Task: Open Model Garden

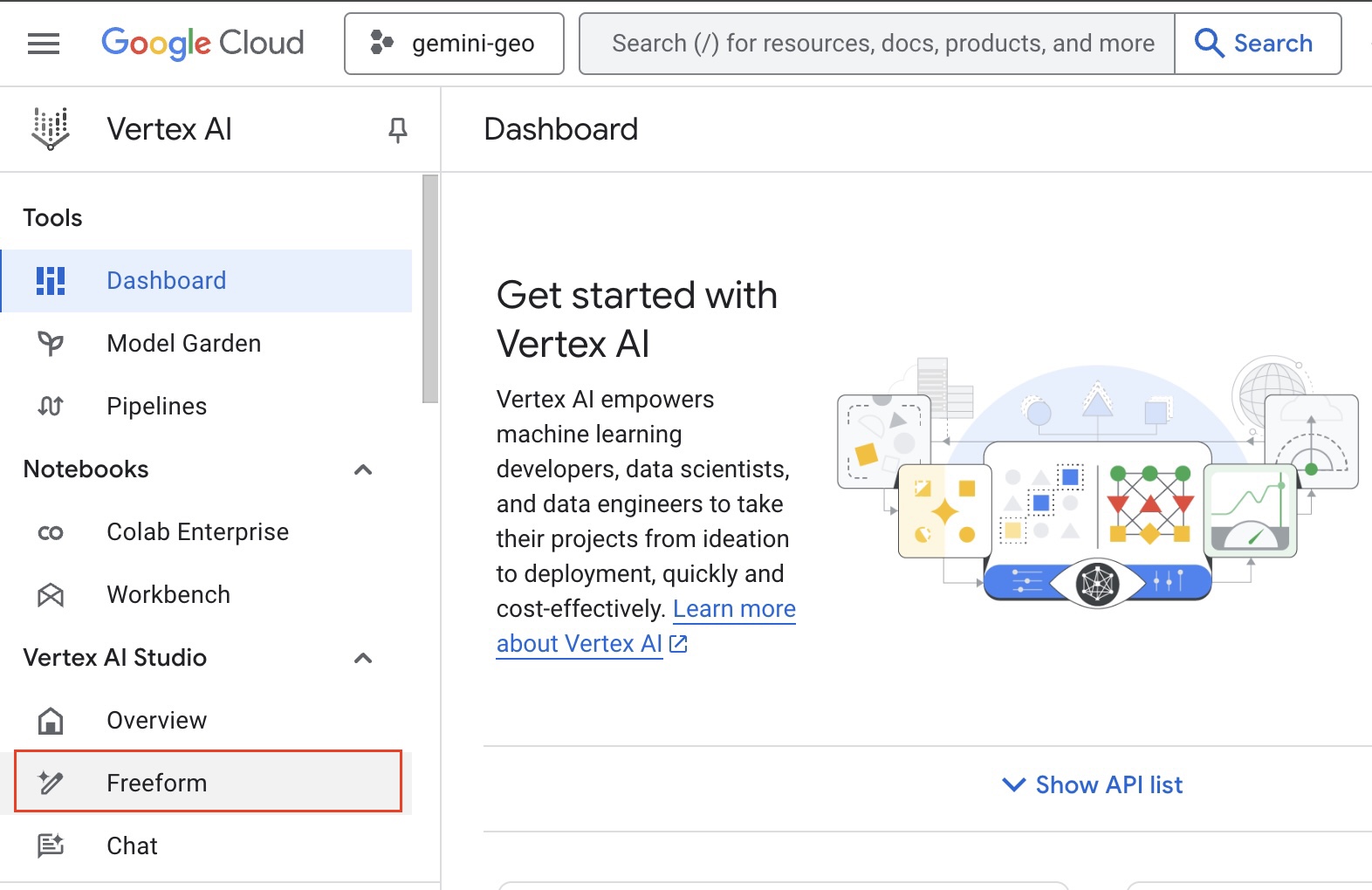Action: click(x=207, y=344)
